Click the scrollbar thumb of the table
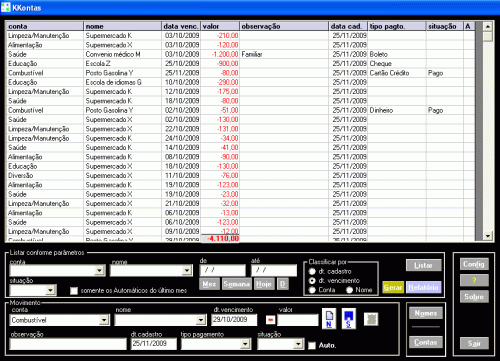Viewport: 500px width, 361px height. point(488,36)
